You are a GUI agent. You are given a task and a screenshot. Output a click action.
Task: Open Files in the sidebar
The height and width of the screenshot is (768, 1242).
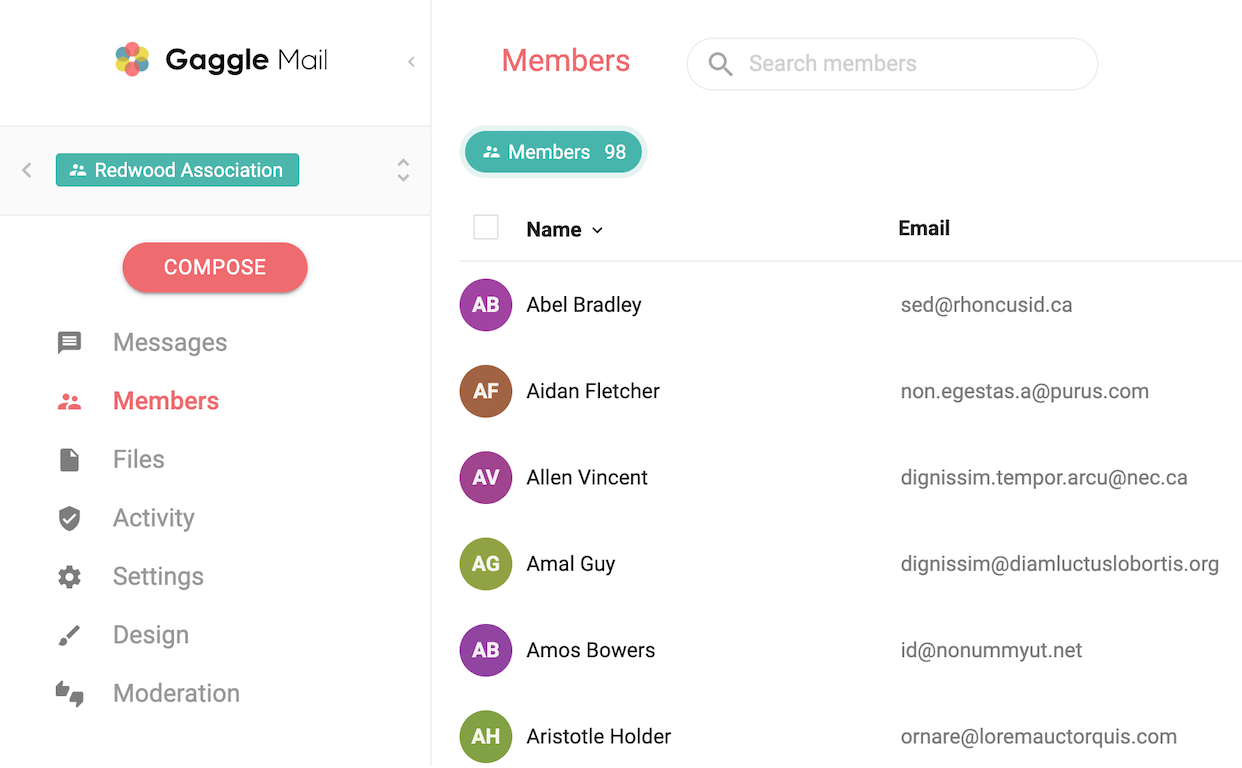(139, 460)
